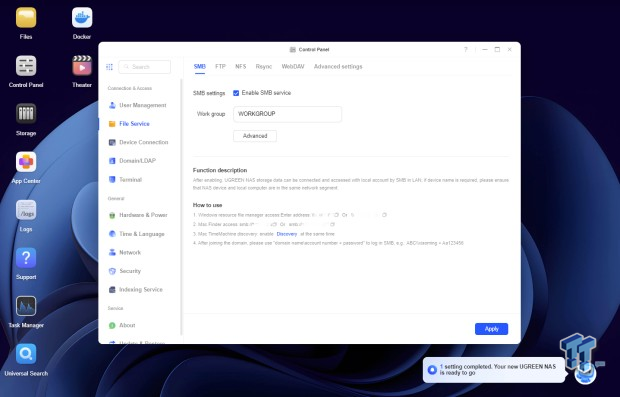Click the Function description heading

tap(220, 170)
